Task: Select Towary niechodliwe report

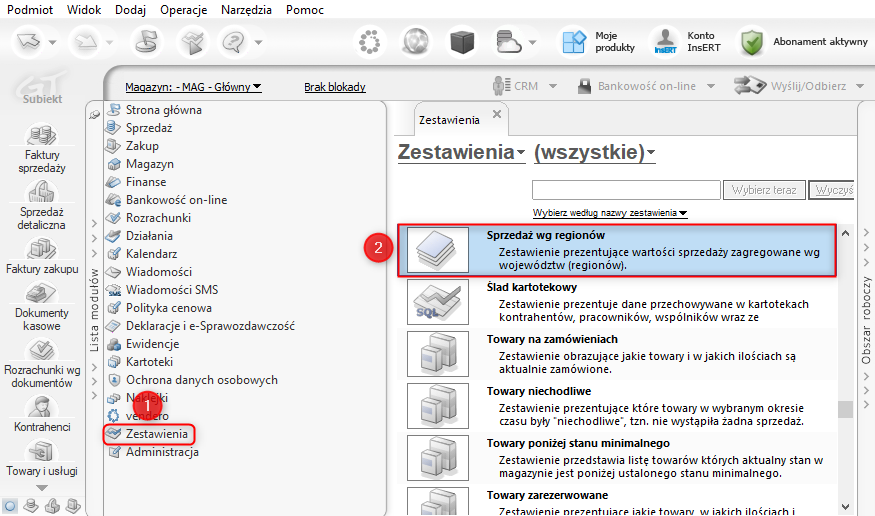Action: (617, 406)
